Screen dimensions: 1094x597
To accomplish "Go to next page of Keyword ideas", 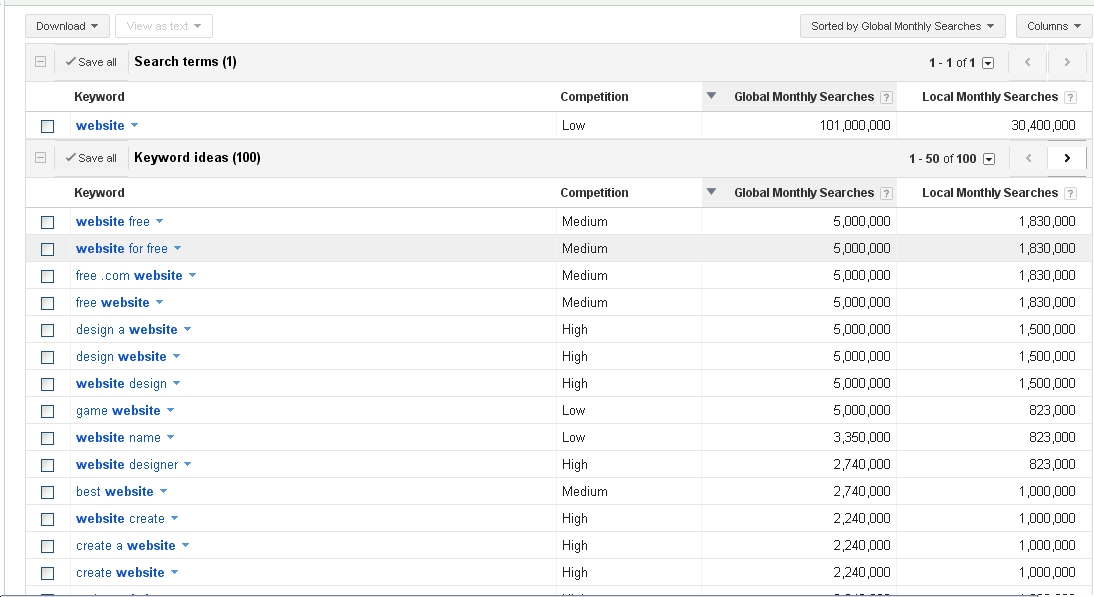I will 1067,158.
